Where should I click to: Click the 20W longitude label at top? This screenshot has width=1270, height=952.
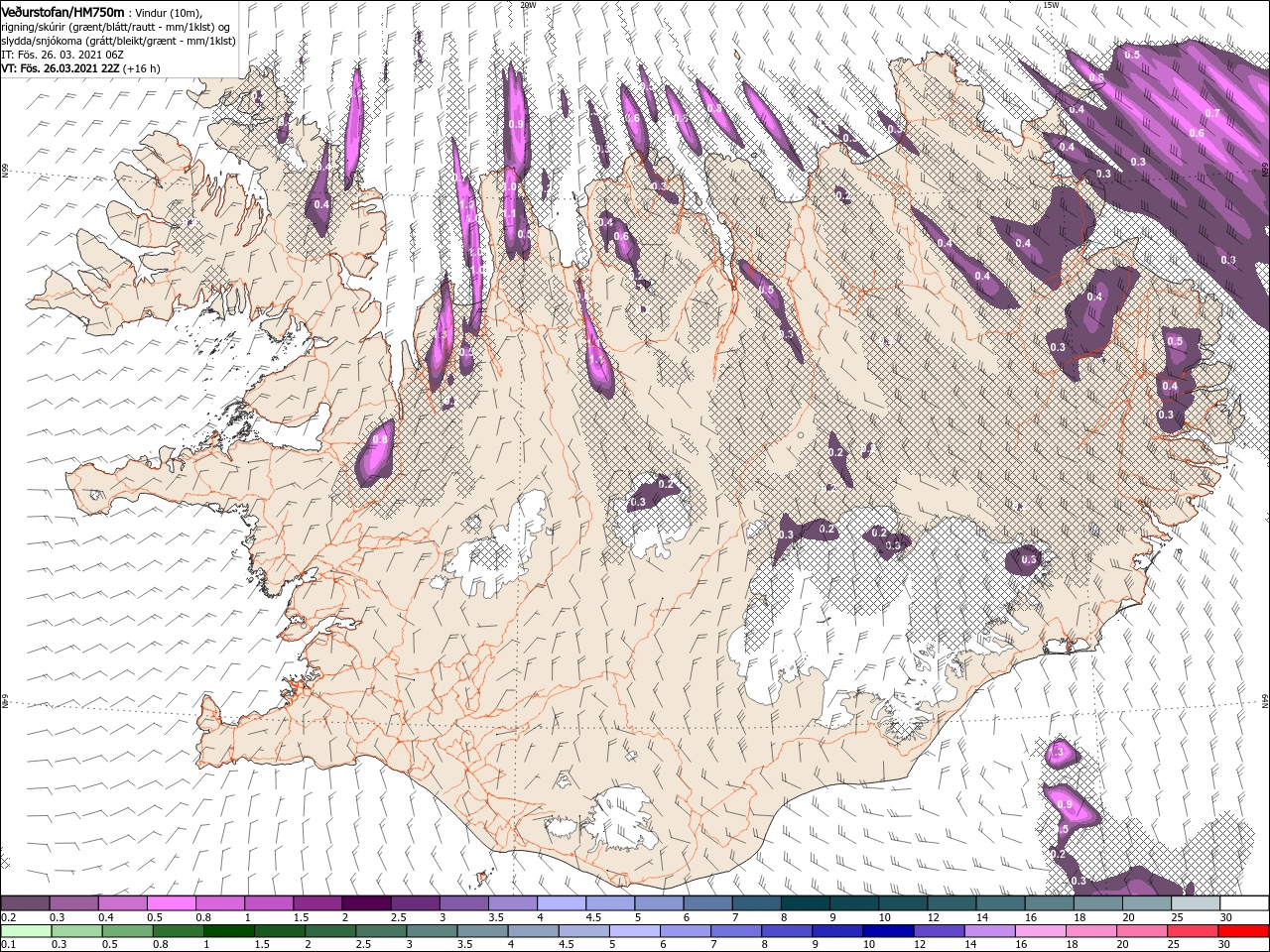pos(528,5)
